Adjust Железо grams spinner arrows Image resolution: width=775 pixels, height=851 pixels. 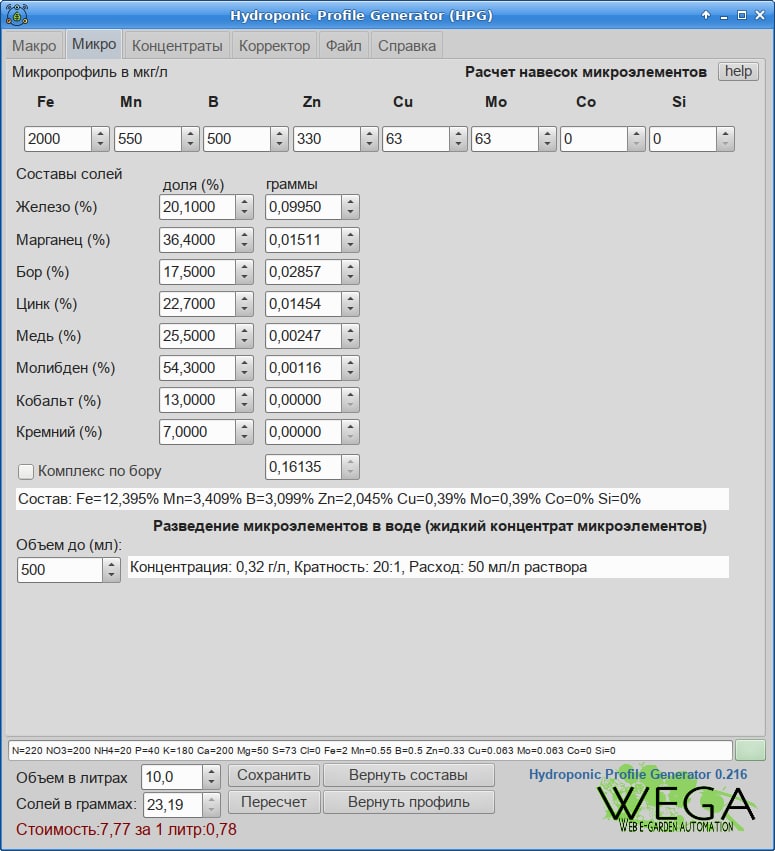(351, 207)
